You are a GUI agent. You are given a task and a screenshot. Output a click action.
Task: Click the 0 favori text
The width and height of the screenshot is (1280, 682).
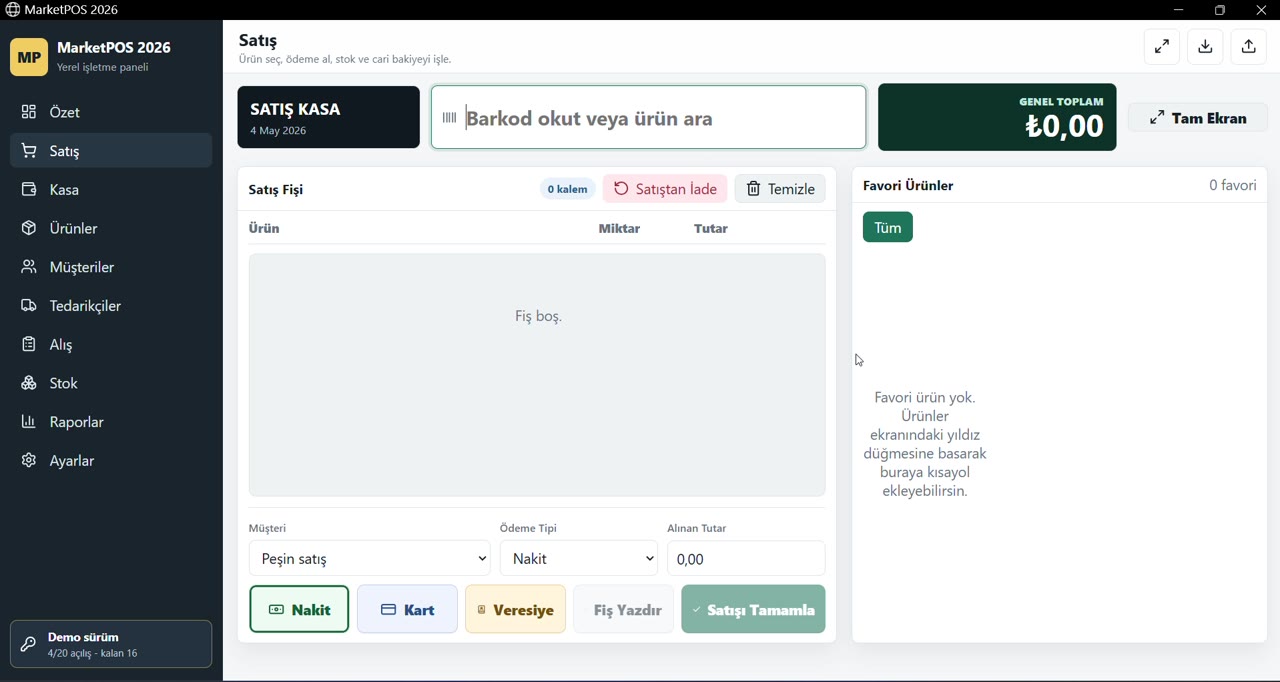(x=1233, y=185)
